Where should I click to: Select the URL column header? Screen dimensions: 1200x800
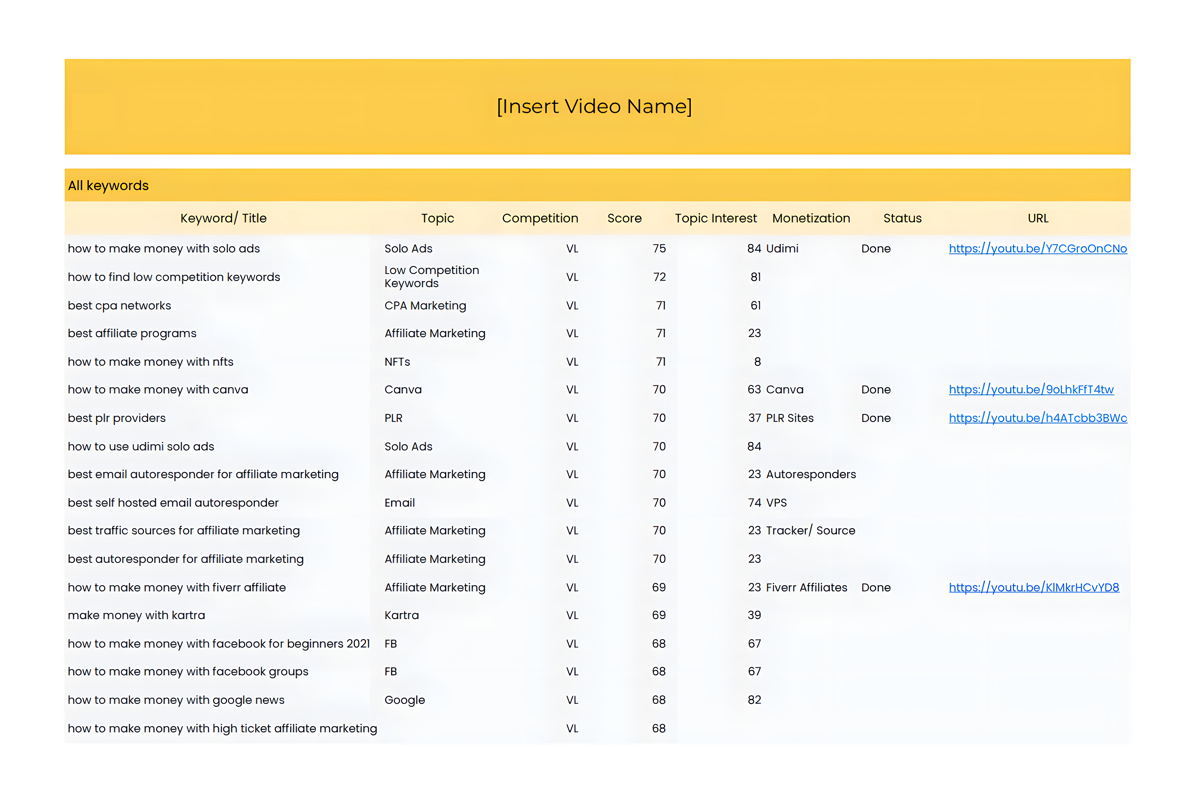(1037, 218)
